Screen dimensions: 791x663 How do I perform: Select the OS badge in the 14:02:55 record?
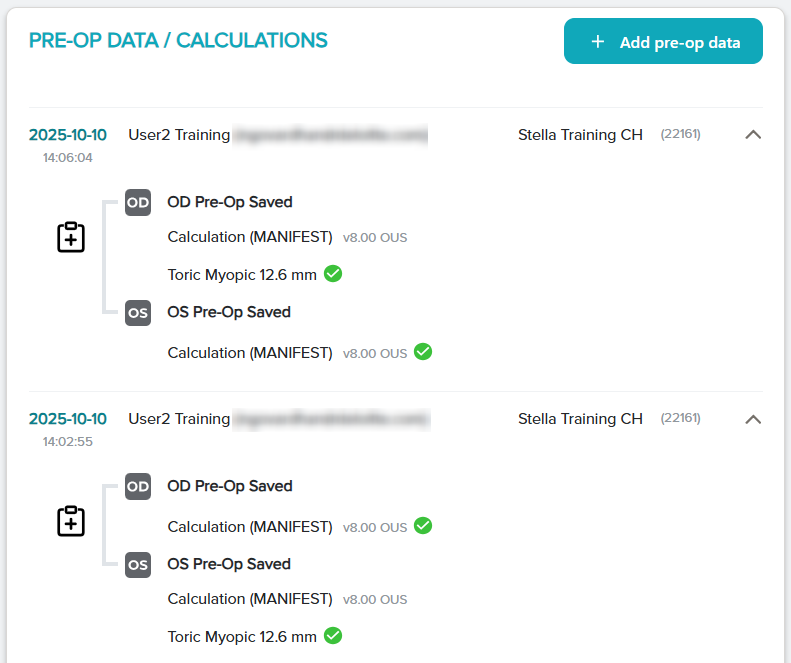click(x=138, y=564)
